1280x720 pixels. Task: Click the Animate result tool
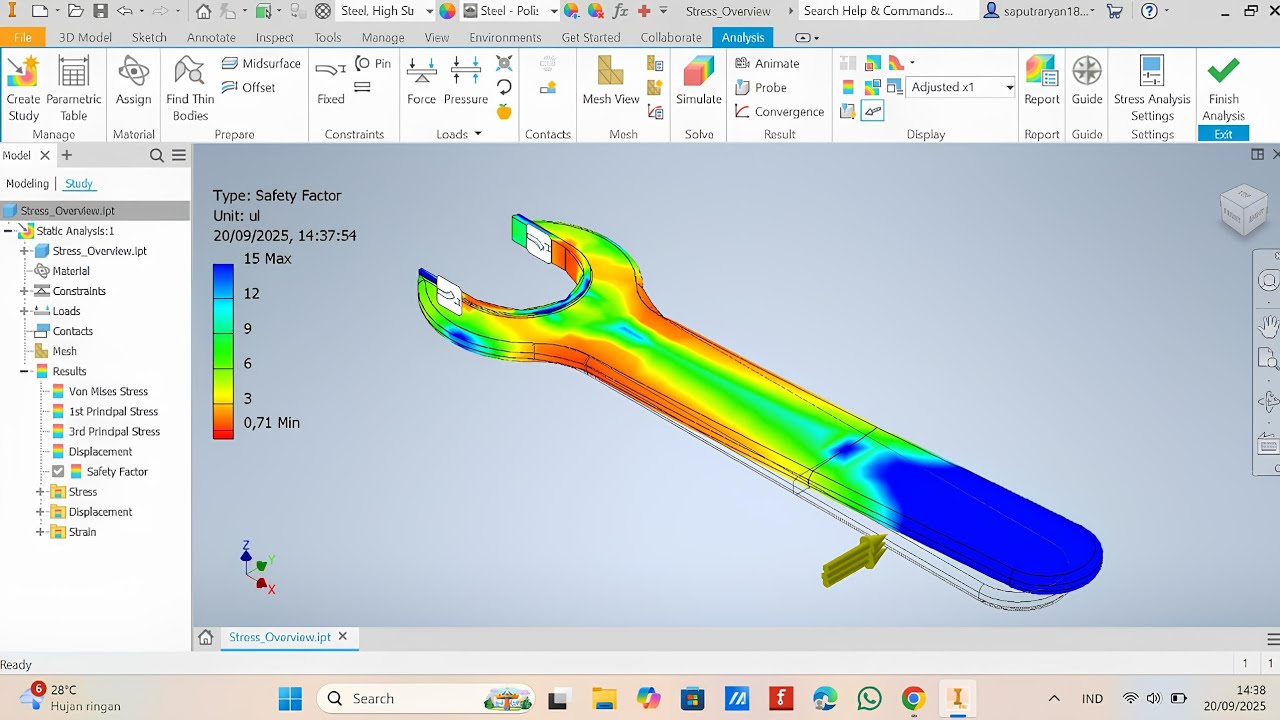tap(767, 63)
